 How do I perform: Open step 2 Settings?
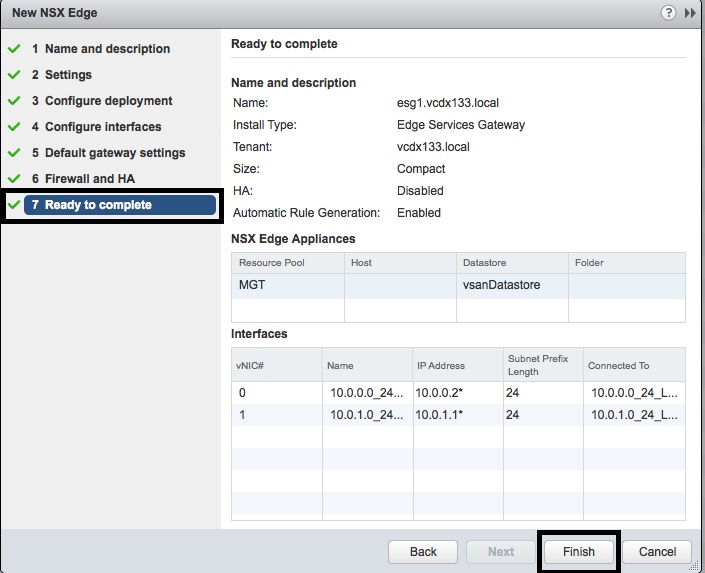(68, 75)
